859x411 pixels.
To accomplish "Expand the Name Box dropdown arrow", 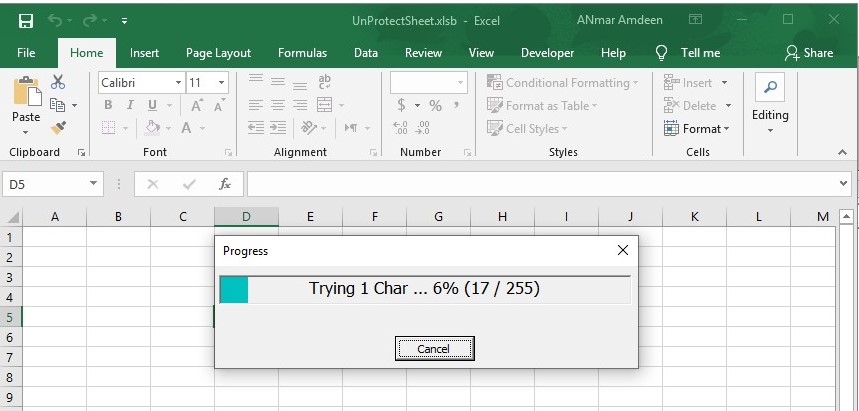I will (94, 184).
